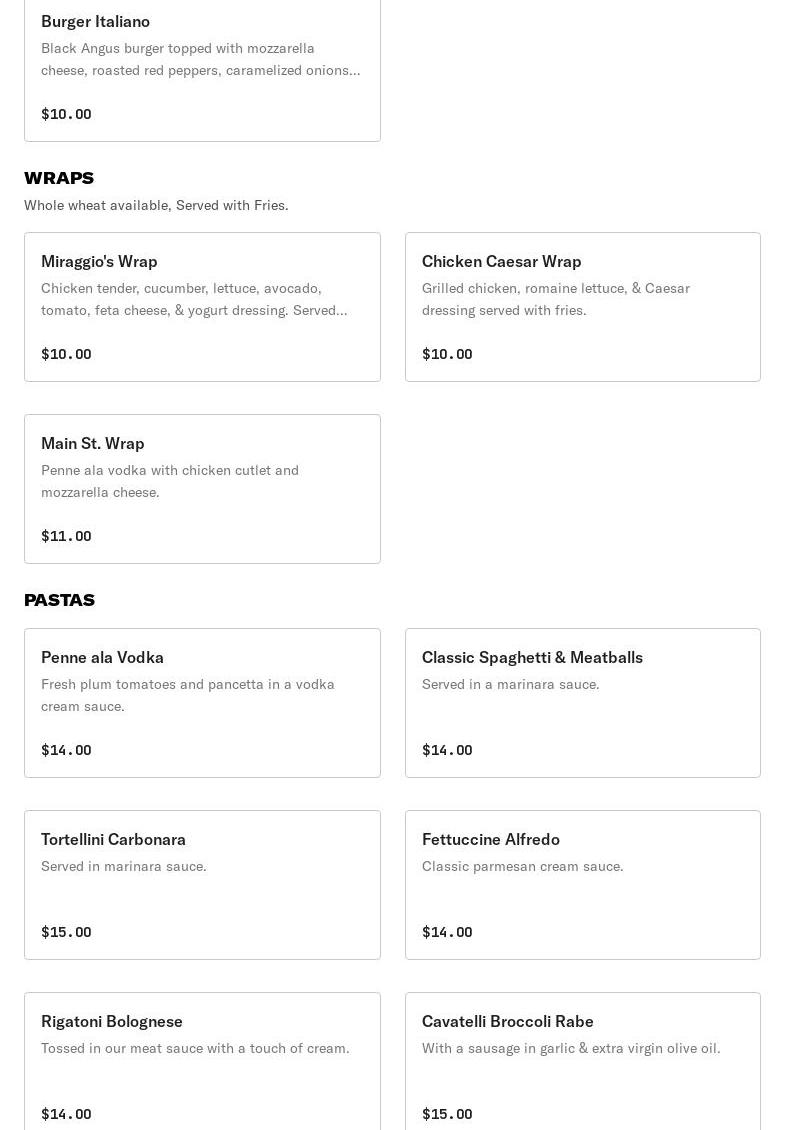Click the $11.00 price on Main St. Wrap

click(x=66, y=536)
